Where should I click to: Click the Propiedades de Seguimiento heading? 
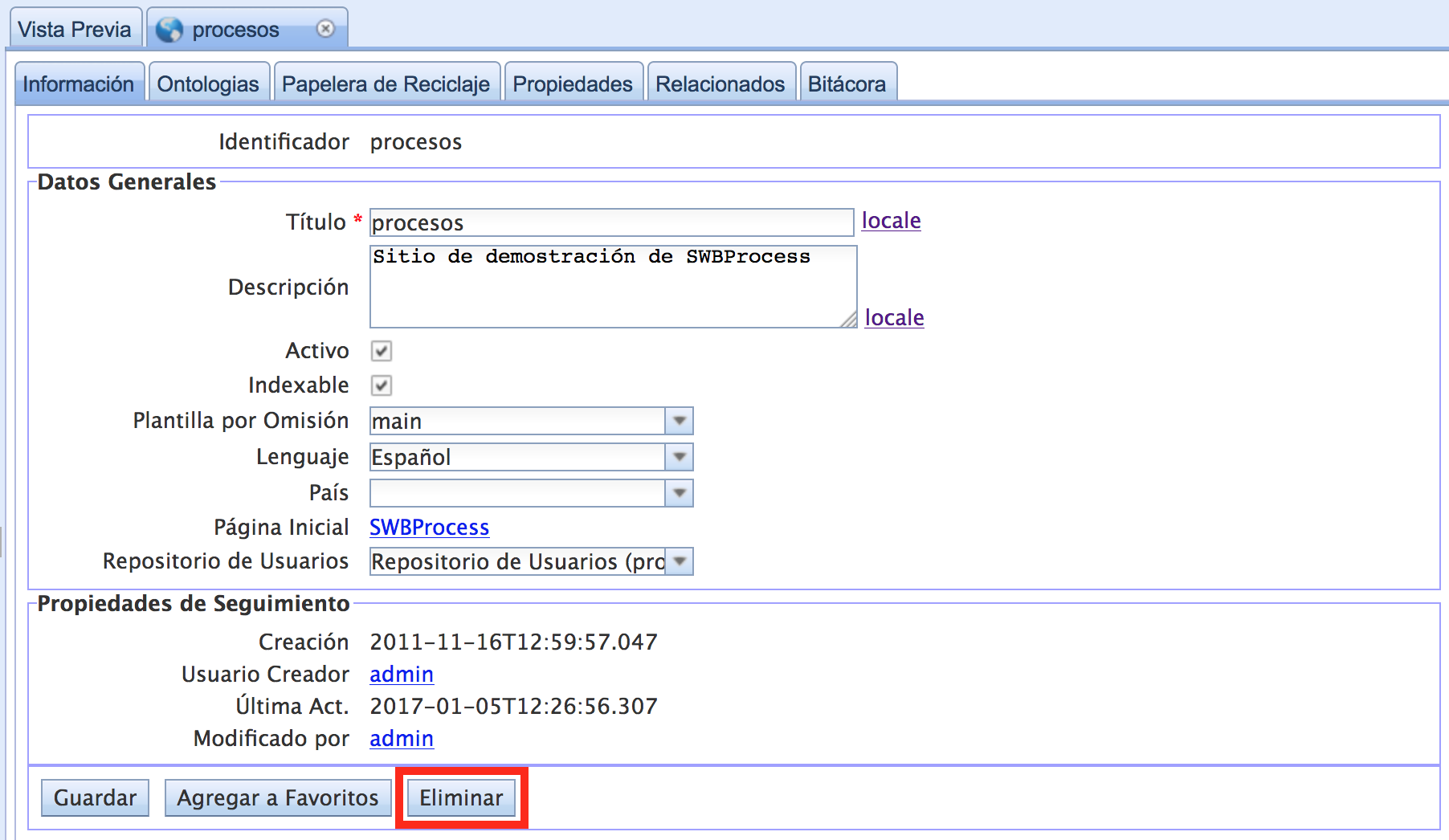point(194,604)
